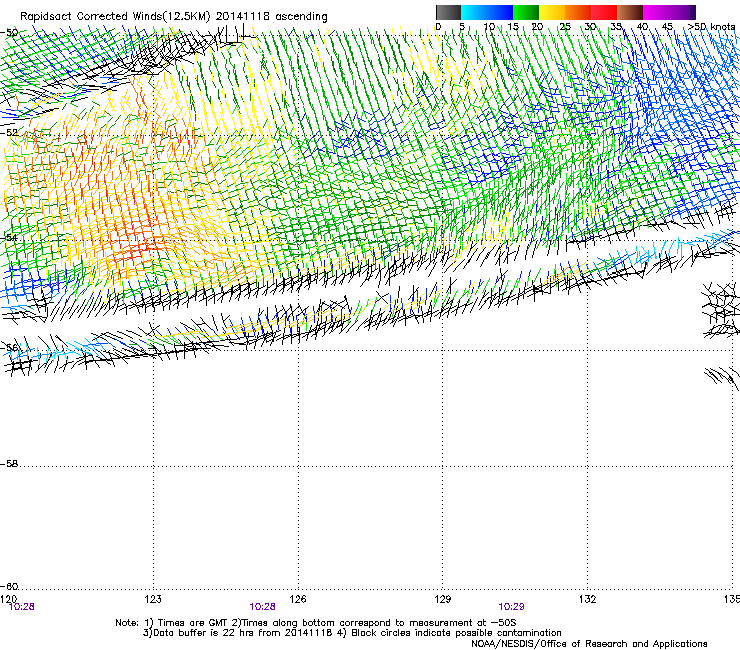Click the '132' longitude axis label
Viewport: 740px width, 650px height.
point(588,599)
